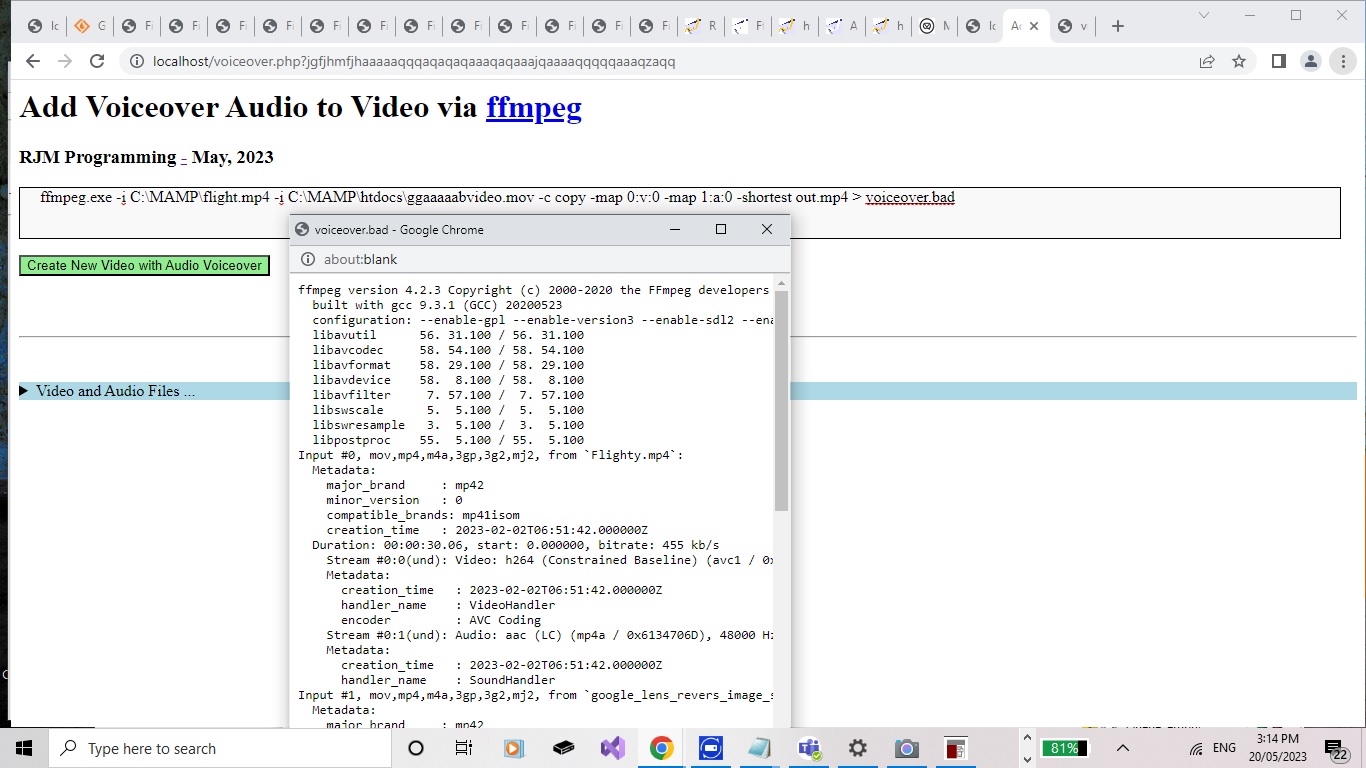The height and width of the screenshot is (768, 1366).
Task: Click the ENG language indicator
Action: [x=1224, y=748]
